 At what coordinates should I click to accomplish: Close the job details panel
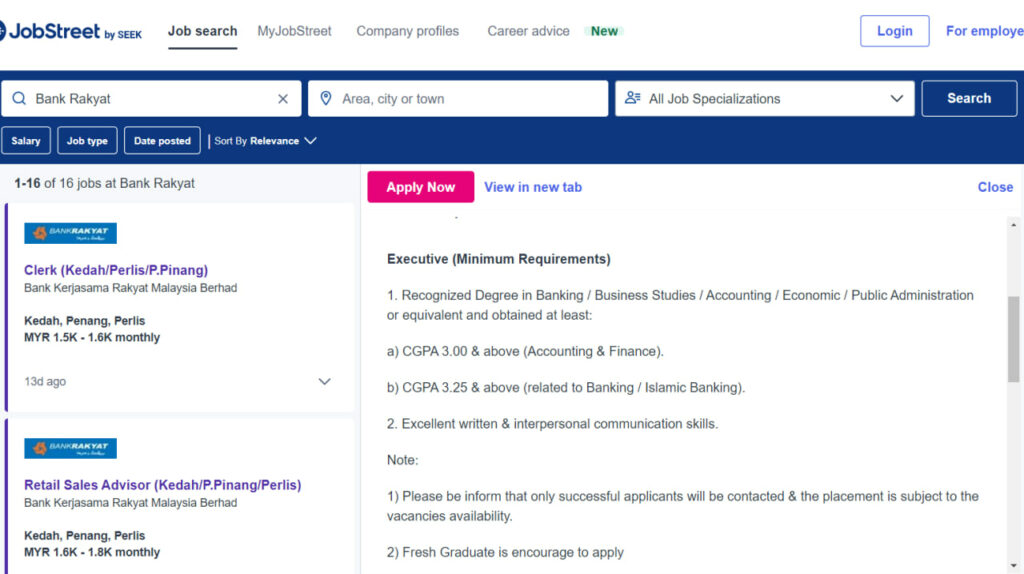coord(995,187)
